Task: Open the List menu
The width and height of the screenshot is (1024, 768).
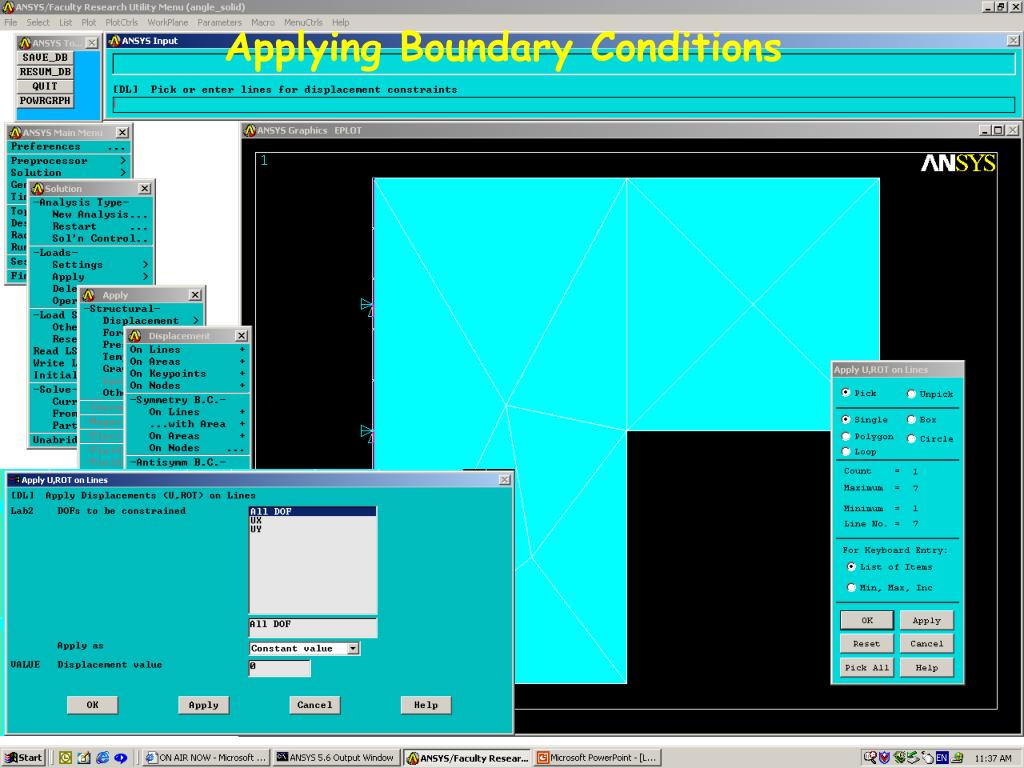Action: click(65, 22)
